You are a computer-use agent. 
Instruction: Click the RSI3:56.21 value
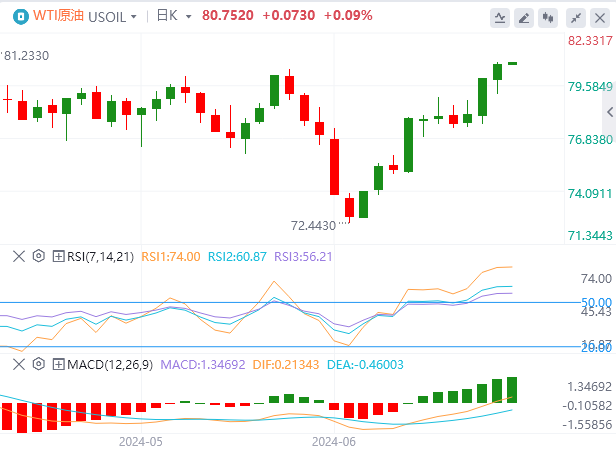[x=303, y=257]
